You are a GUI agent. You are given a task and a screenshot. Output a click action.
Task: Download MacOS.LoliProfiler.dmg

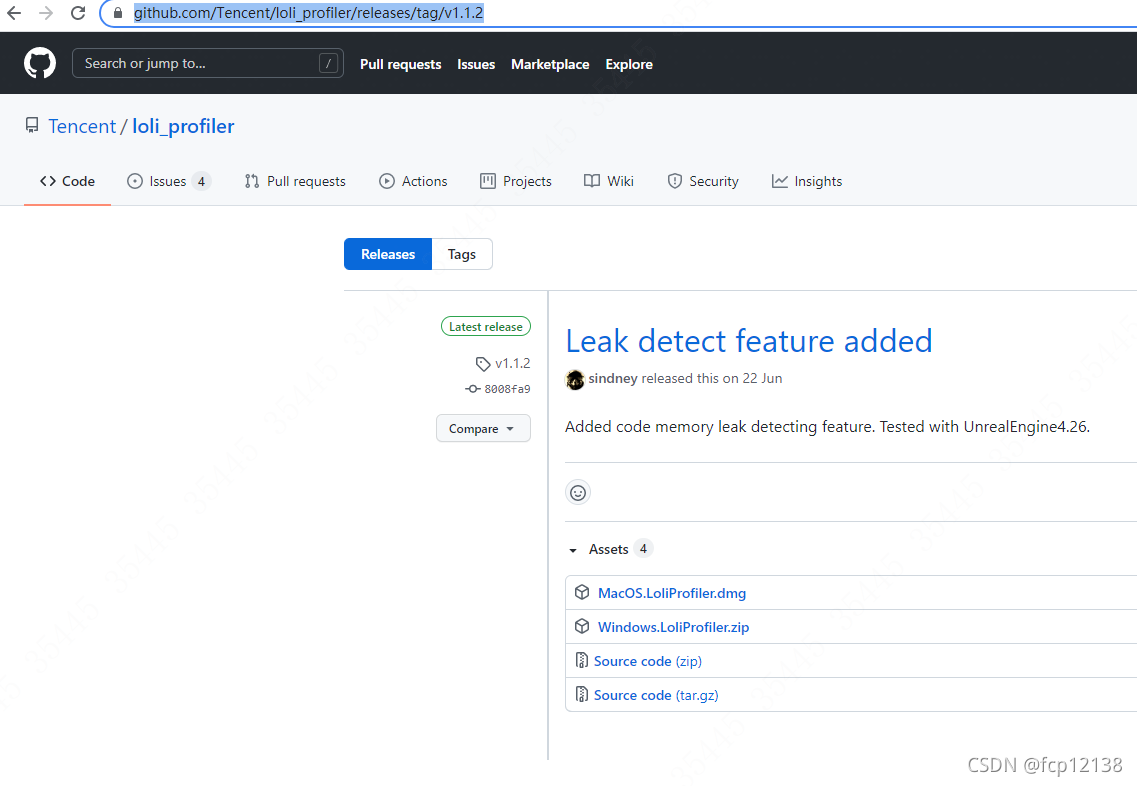coord(671,593)
